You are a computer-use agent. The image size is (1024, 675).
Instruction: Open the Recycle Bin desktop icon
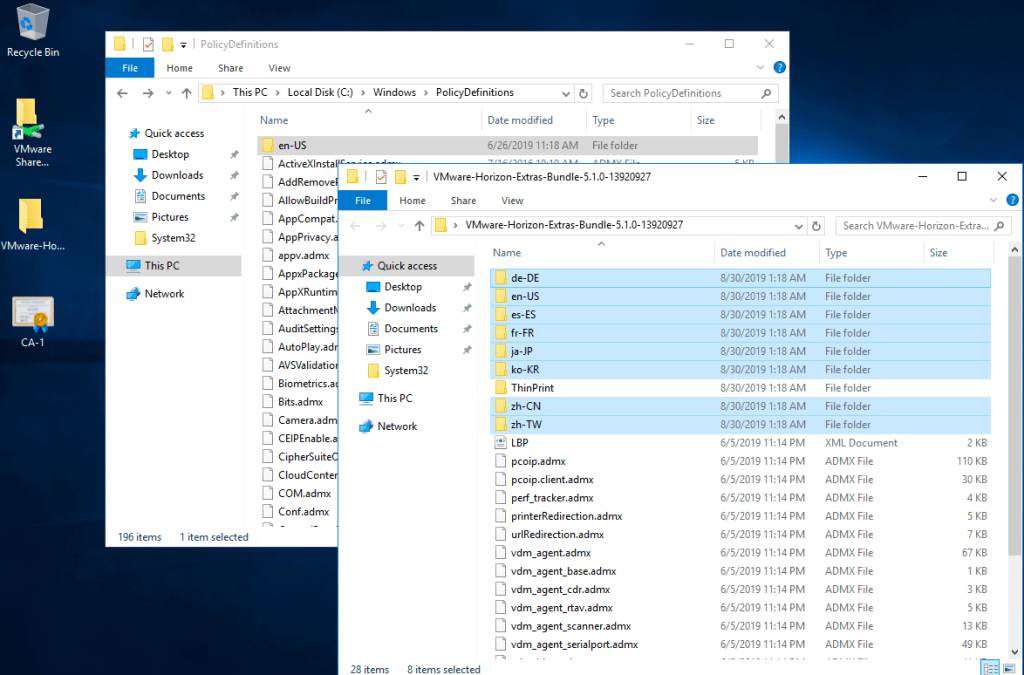click(x=32, y=25)
